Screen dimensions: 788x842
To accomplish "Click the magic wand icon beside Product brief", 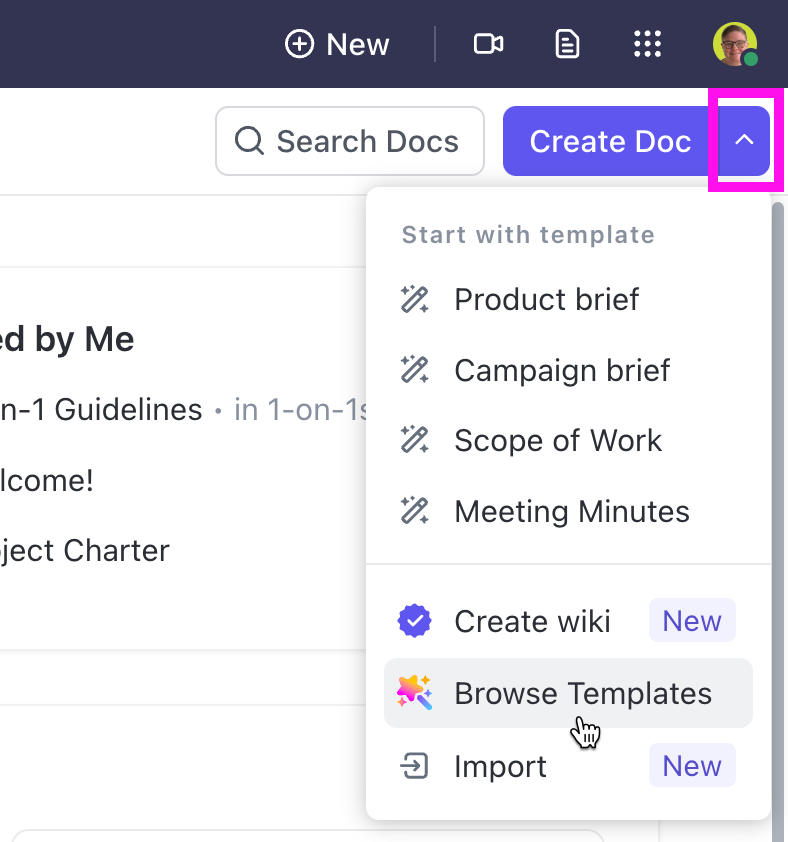I will pos(415,299).
